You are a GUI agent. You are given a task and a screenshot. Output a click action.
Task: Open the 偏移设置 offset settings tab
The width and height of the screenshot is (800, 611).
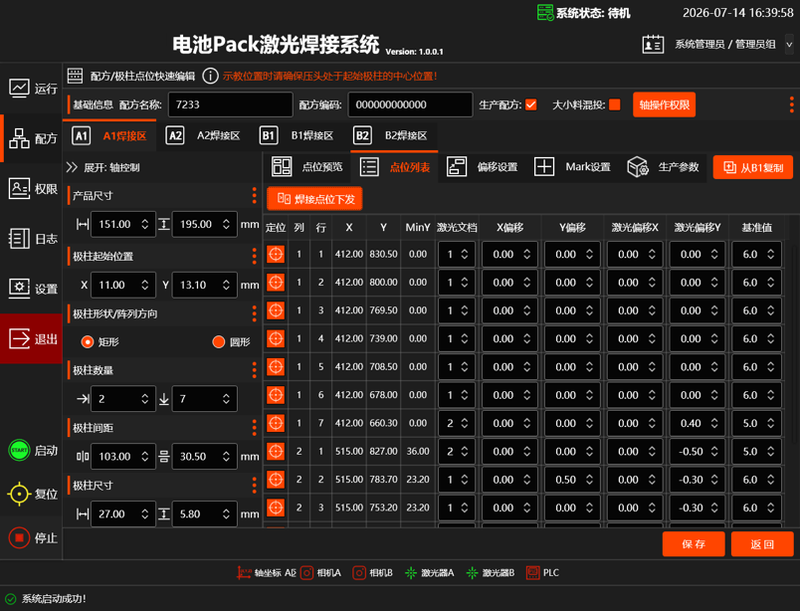482,167
